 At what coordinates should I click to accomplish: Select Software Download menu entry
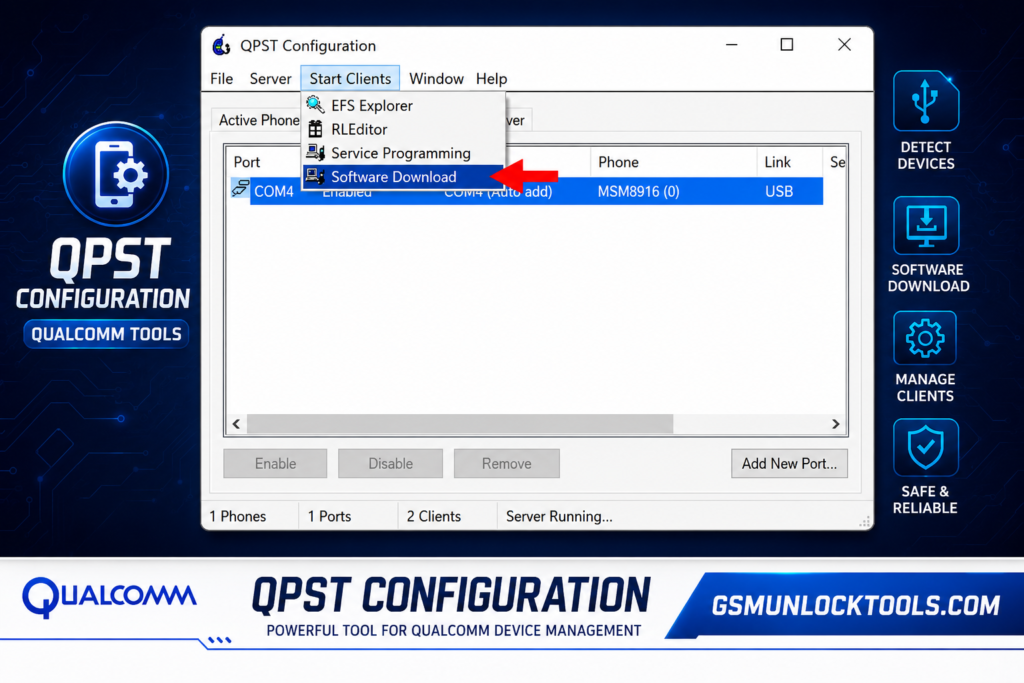[x=402, y=177]
